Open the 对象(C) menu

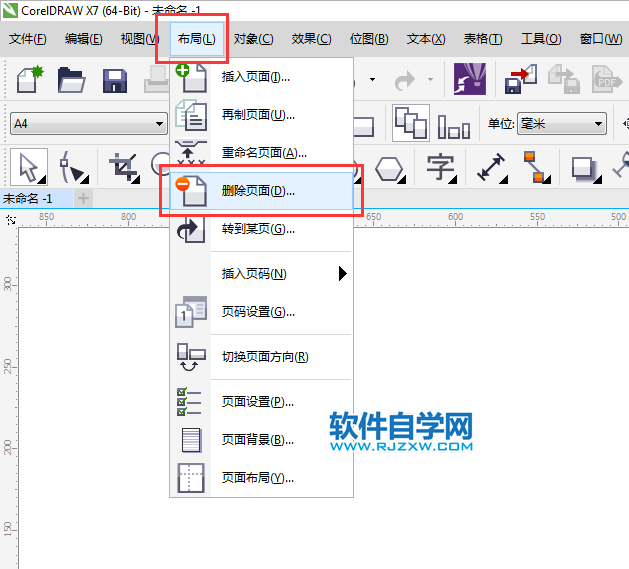254,39
